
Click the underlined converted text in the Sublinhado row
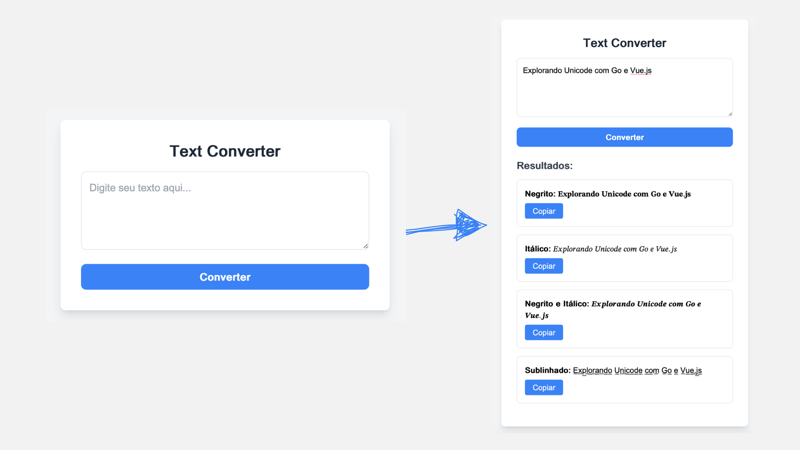click(637, 370)
